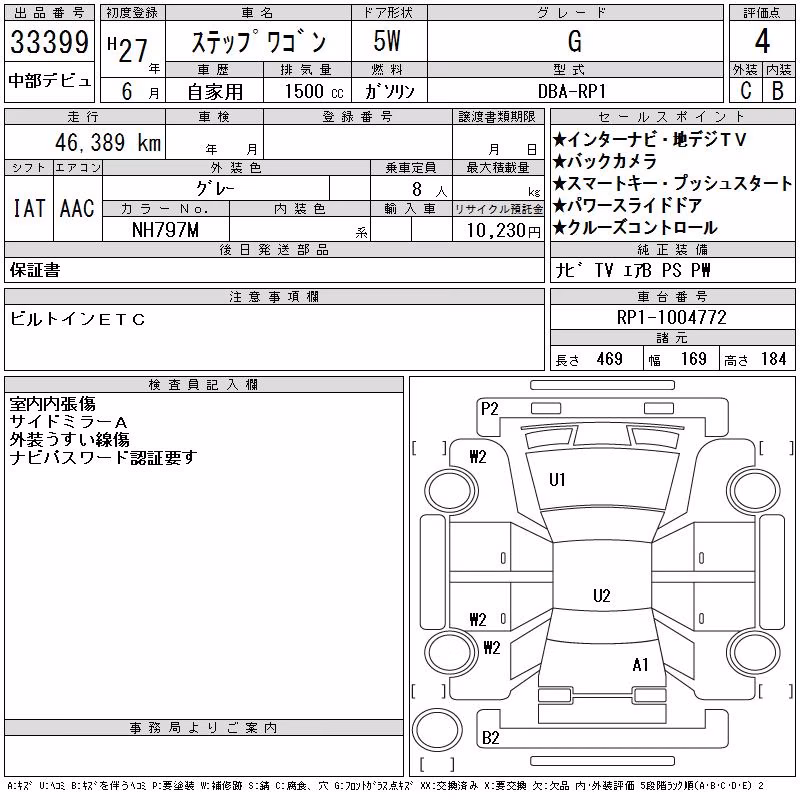The width and height of the screenshot is (800, 800).
Task: Click the 事務局よりご案内 header
Action: tap(203, 728)
